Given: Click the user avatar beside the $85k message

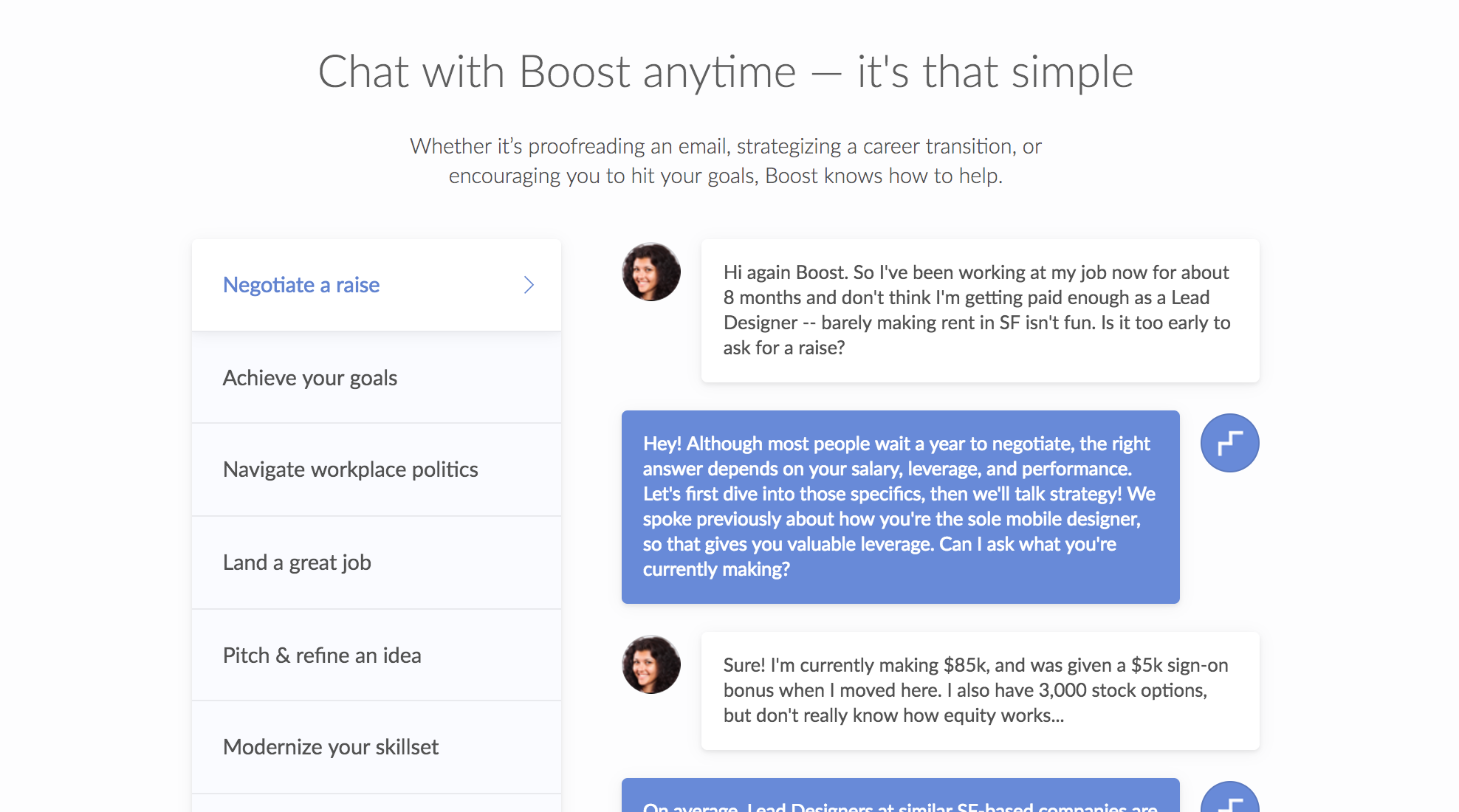Looking at the screenshot, I should click(x=651, y=664).
